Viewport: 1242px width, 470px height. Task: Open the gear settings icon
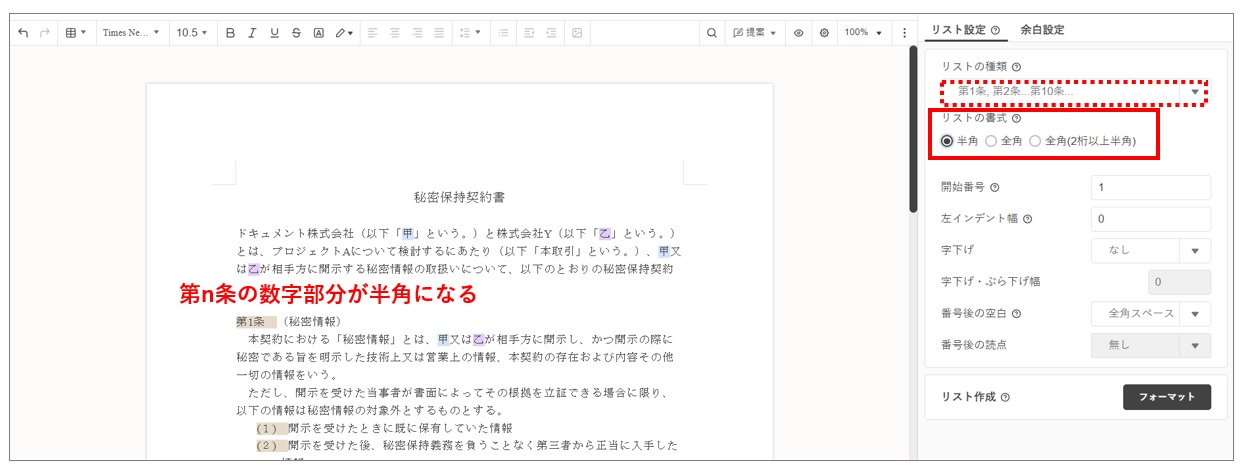824,33
